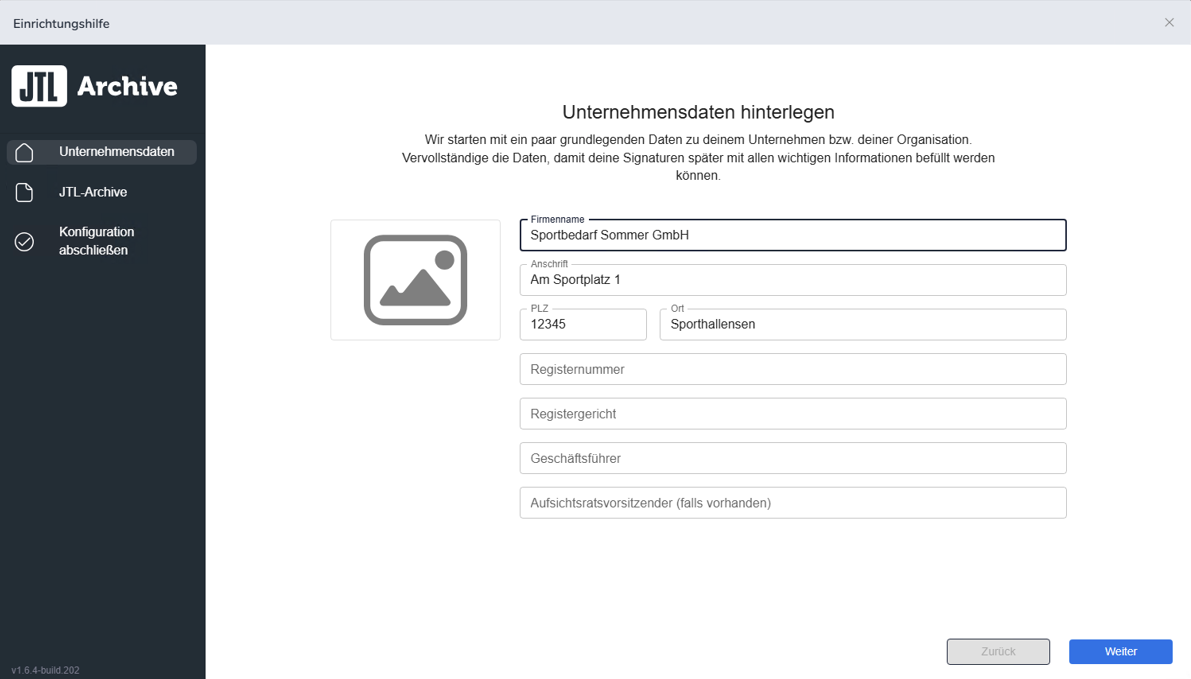Click the Geschäftsführer field

(792, 458)
